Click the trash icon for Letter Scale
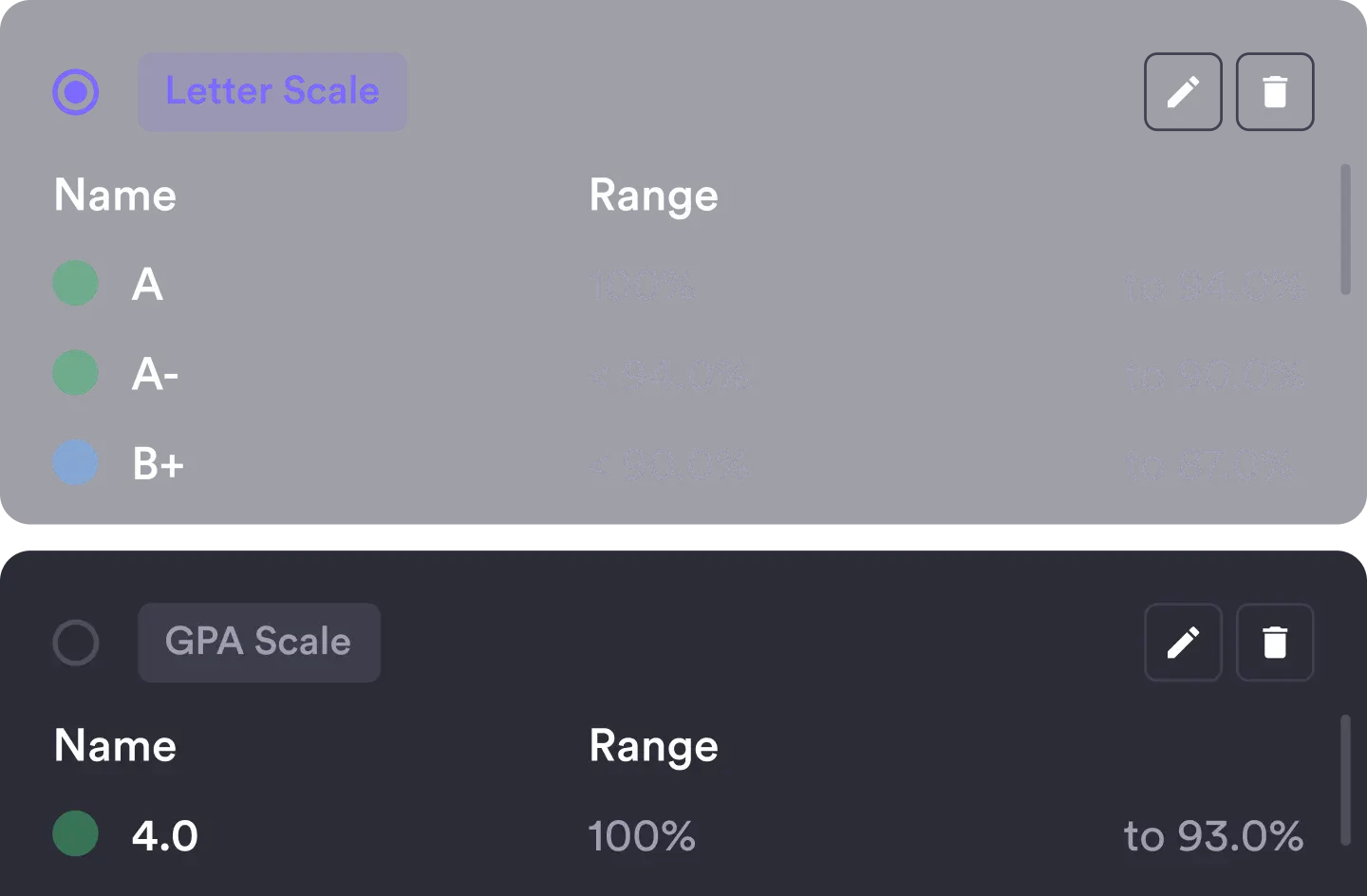Image resolution: width=1367 pixels, height=896 pixels. pyautogui.click(x=1275, y=92)
